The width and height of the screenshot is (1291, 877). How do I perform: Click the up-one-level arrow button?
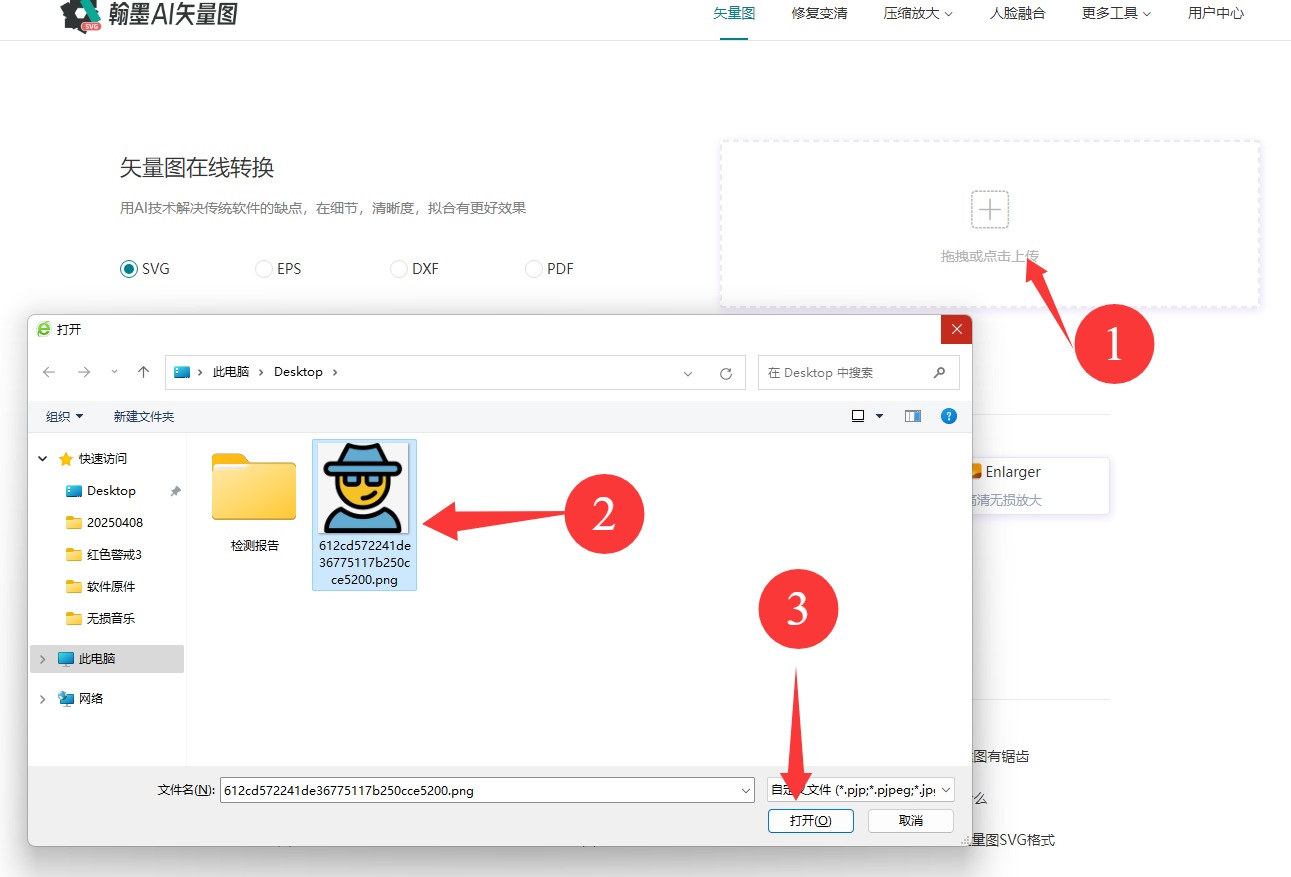[x=143, y=372]
